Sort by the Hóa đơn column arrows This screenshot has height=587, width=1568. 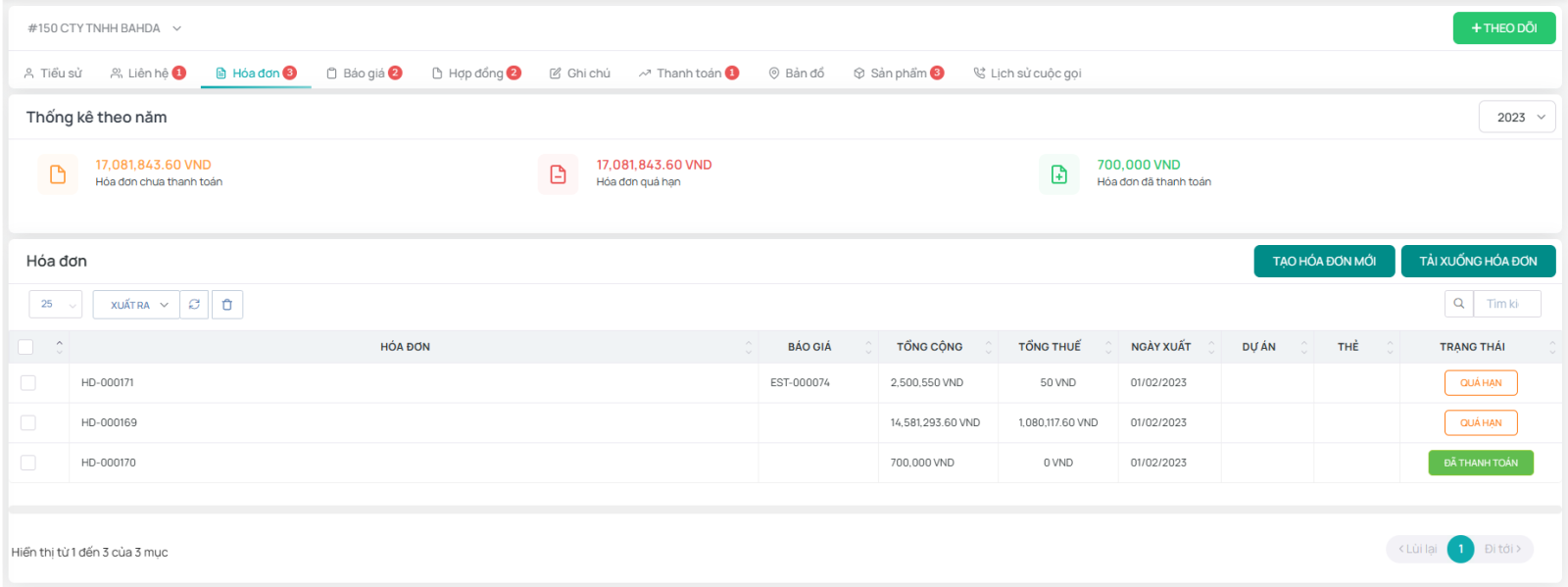coord(749,347)
